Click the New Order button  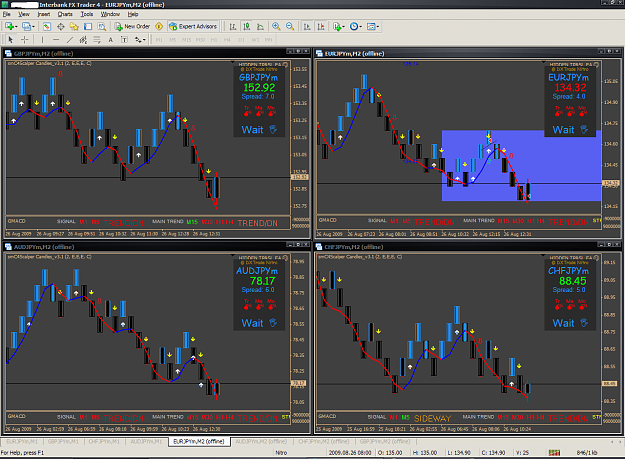pos(132,26)
